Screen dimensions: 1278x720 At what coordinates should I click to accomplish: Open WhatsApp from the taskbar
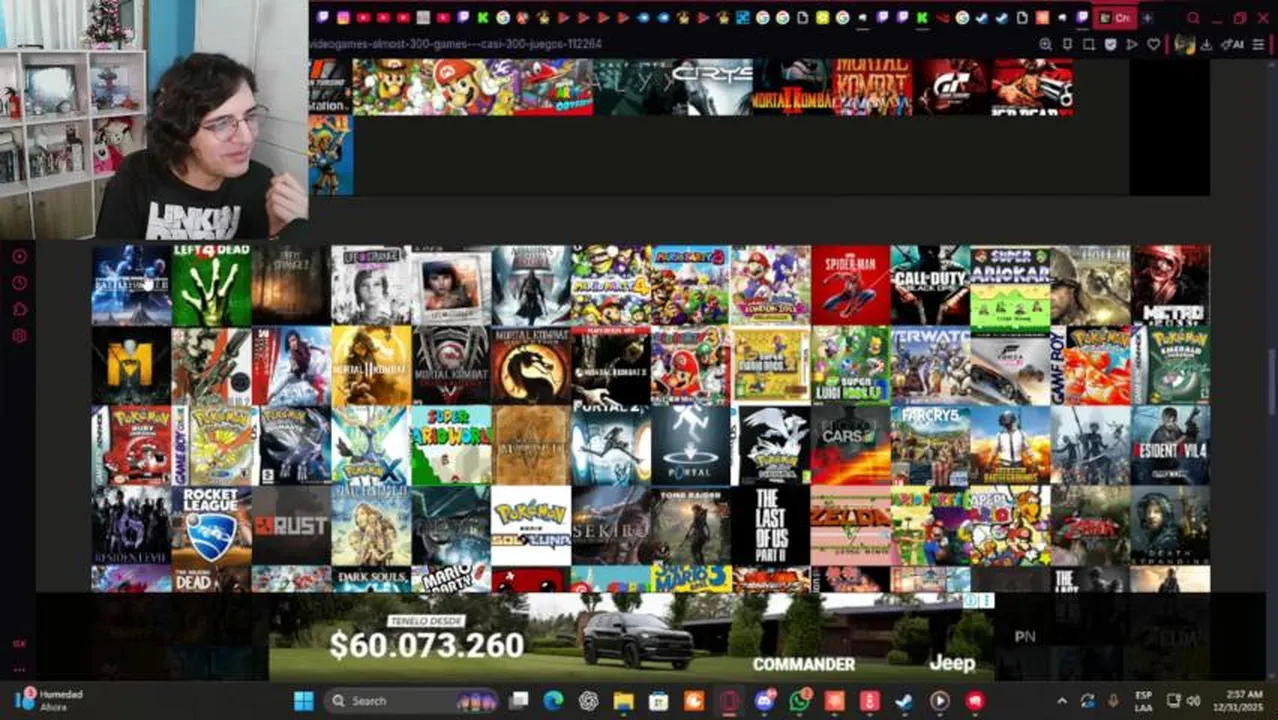click(x=800, y=701)
